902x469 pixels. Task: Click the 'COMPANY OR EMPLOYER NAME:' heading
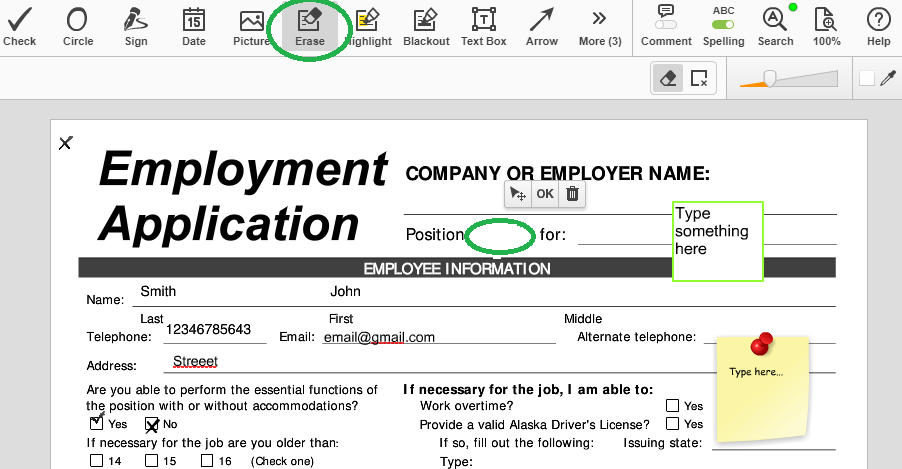click(x=557, y=173)
